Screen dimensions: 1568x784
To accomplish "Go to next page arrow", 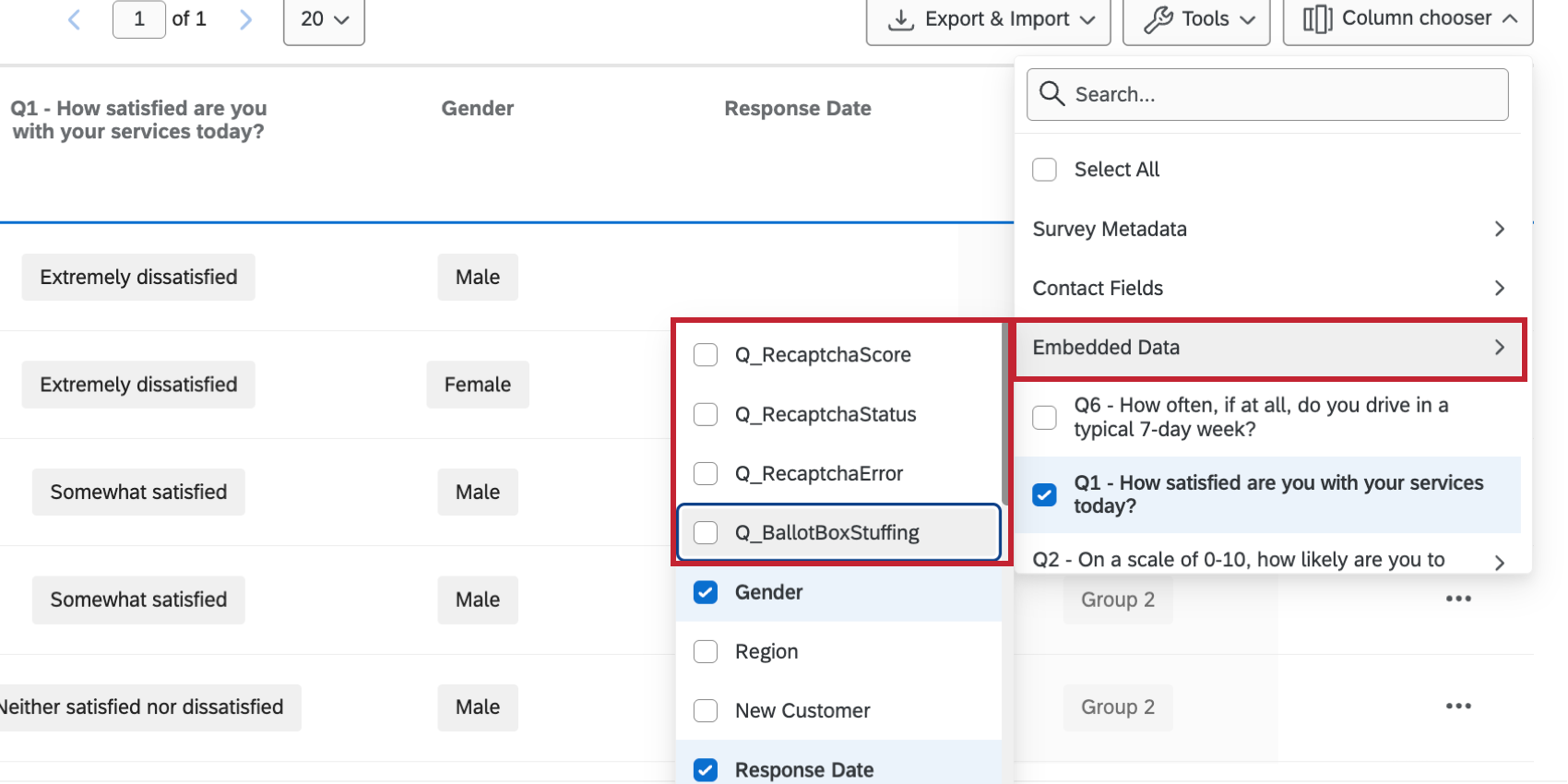I will (x=245, y=19).
